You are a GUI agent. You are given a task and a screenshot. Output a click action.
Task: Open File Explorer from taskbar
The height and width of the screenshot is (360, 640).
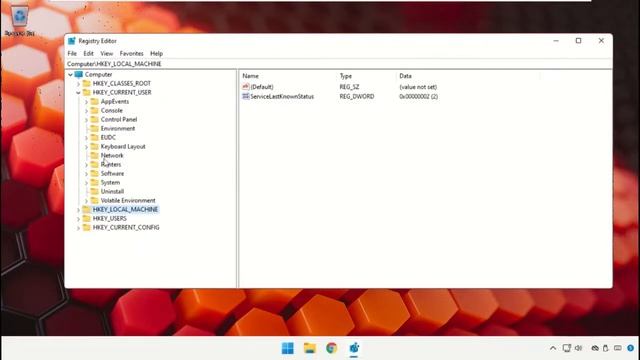(310, 348)
